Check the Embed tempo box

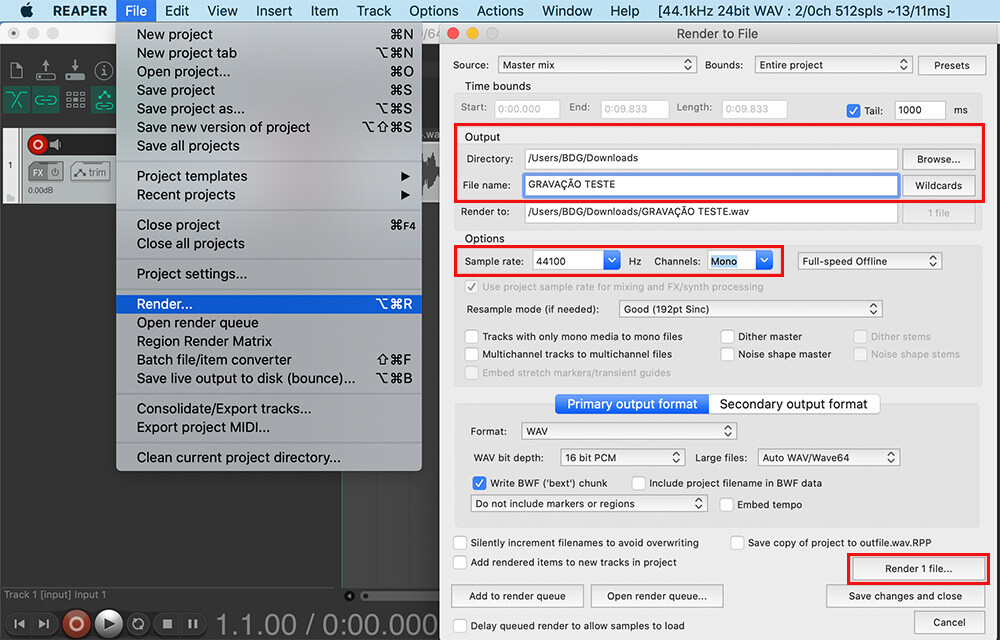point(726,504)
